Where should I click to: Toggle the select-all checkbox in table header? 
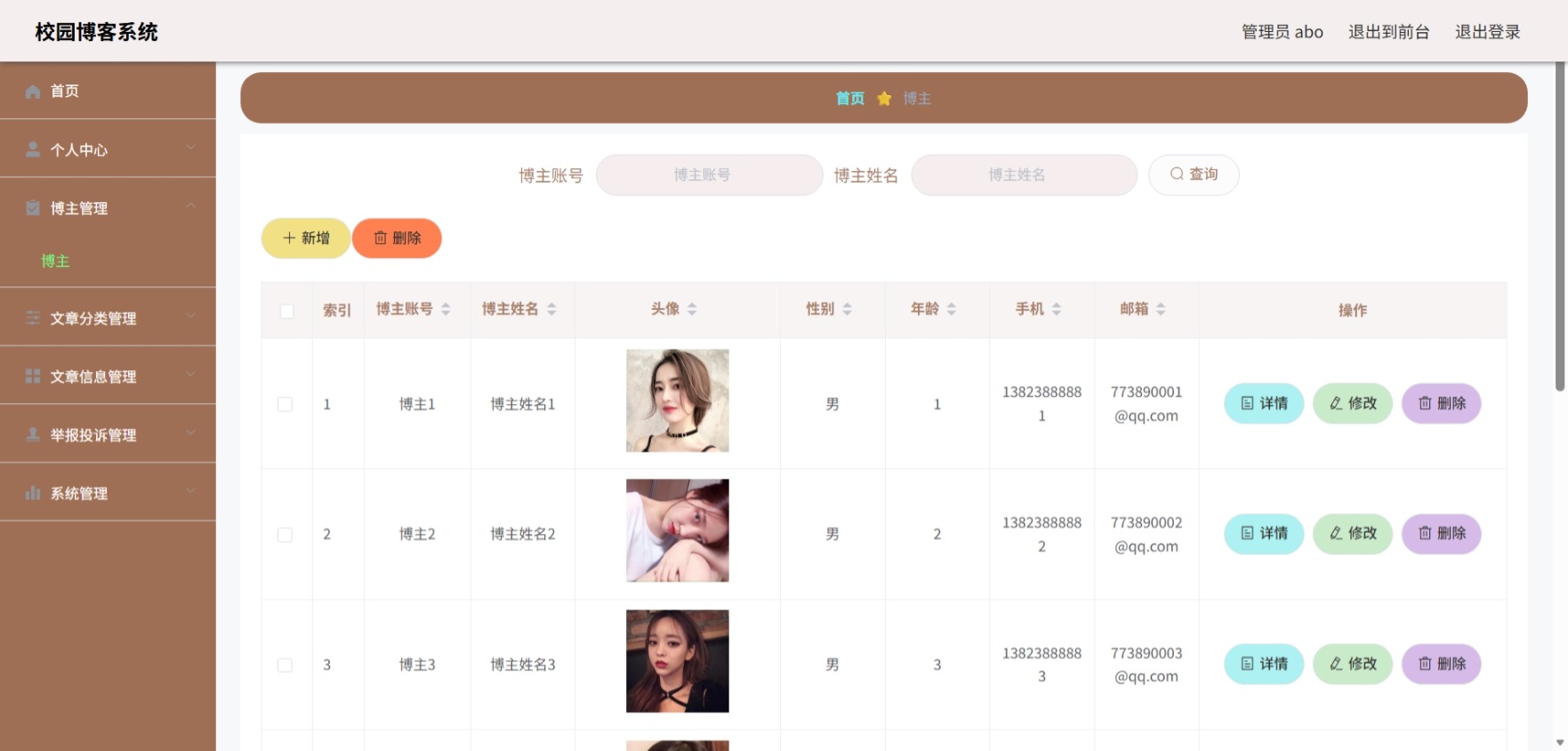tap(286, 311)
